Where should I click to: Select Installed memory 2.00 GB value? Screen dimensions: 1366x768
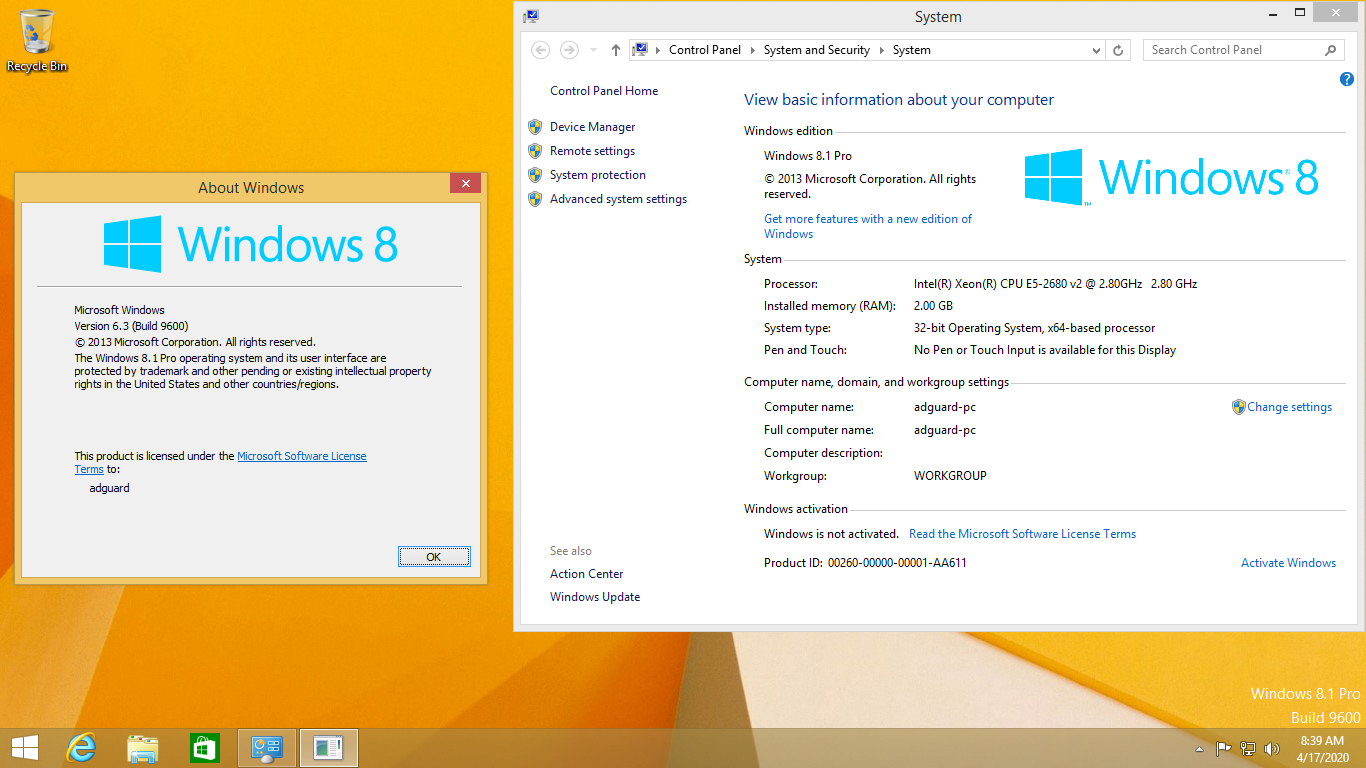[x=933, y=306]
